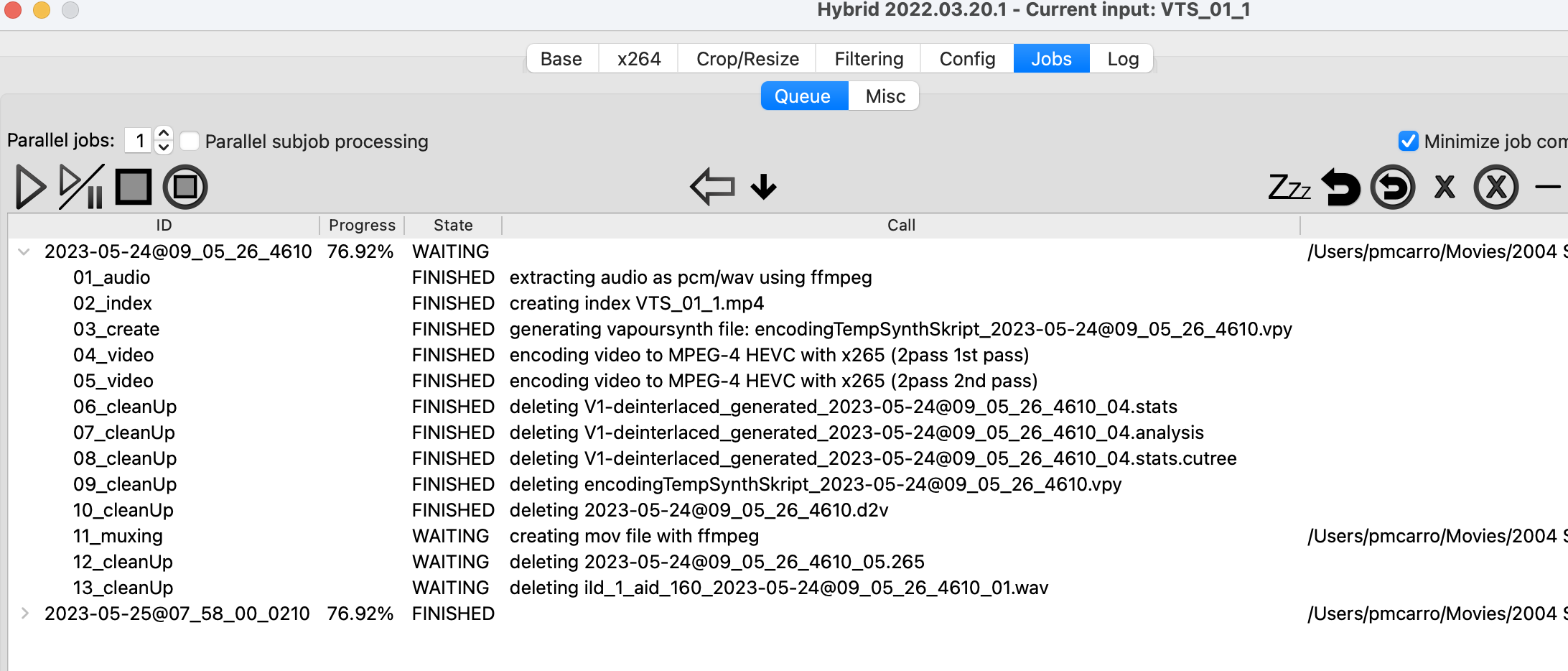Click the circled reset arrow icon

point(1393,187)
